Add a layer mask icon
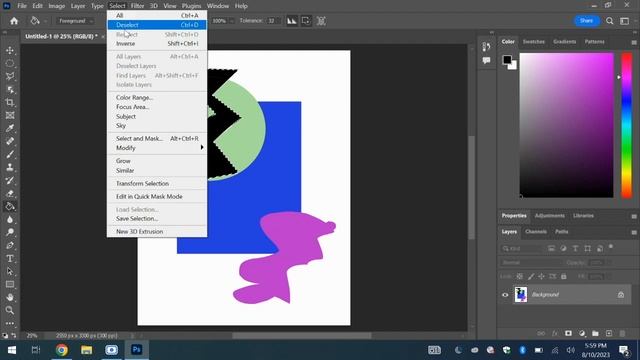 tap(568, 333)
